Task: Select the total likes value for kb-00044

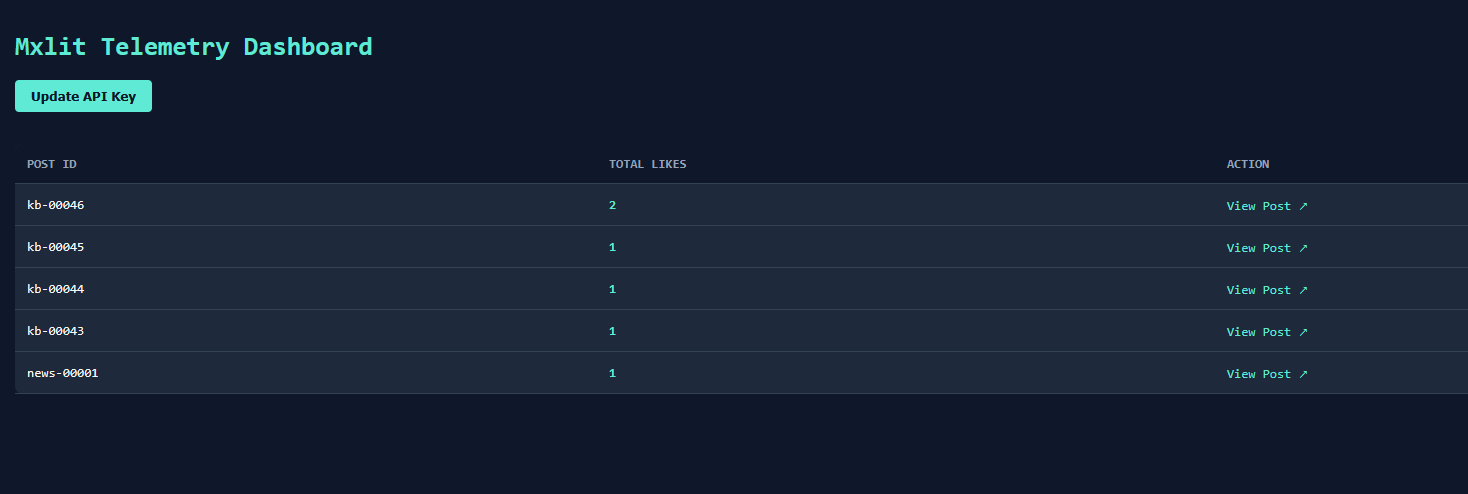Action: coord(612,290)
